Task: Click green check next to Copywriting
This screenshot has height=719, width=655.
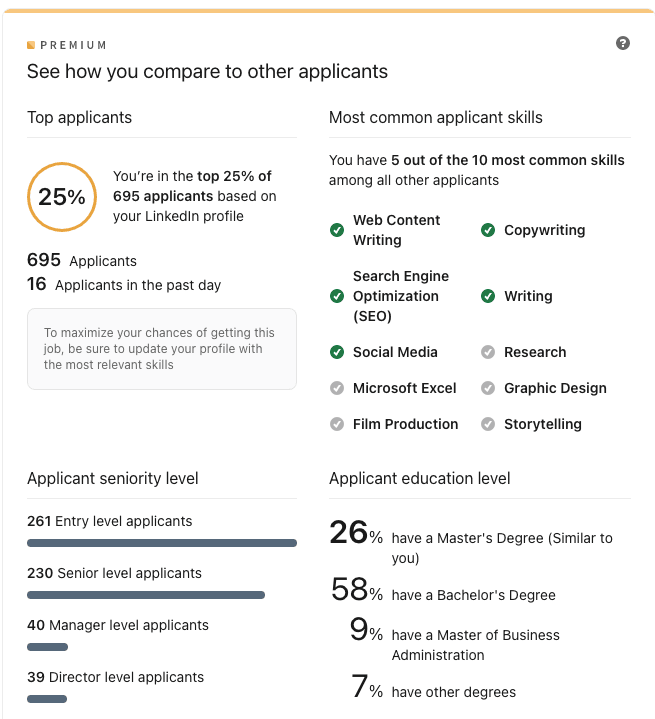Action: tap(488, 230)
